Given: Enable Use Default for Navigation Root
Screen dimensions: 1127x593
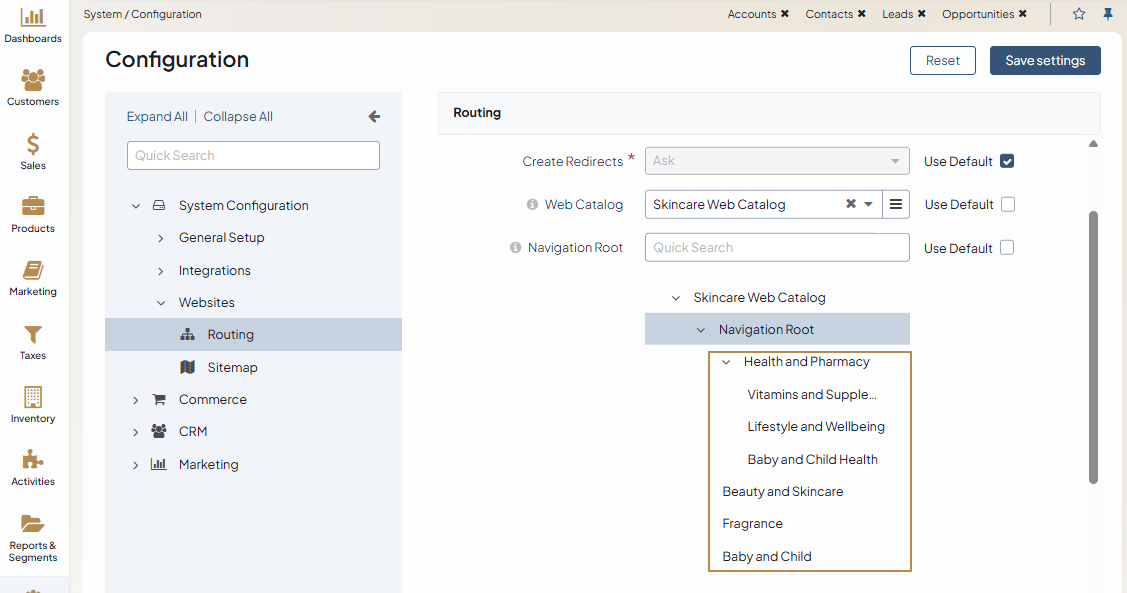Looking at the screenshot, I should pos(1007,248).
